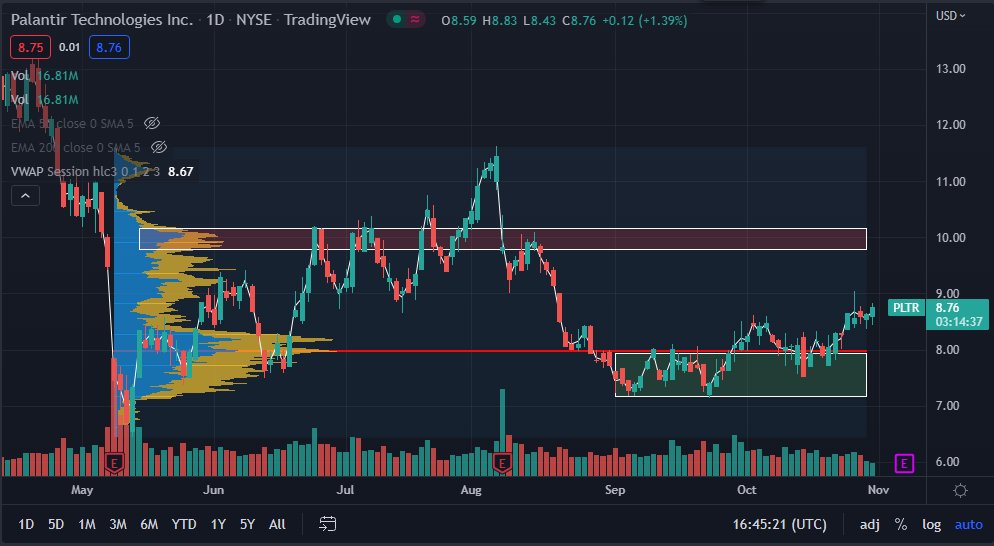Click the PLTR price label tag

(x=906, y=308)
